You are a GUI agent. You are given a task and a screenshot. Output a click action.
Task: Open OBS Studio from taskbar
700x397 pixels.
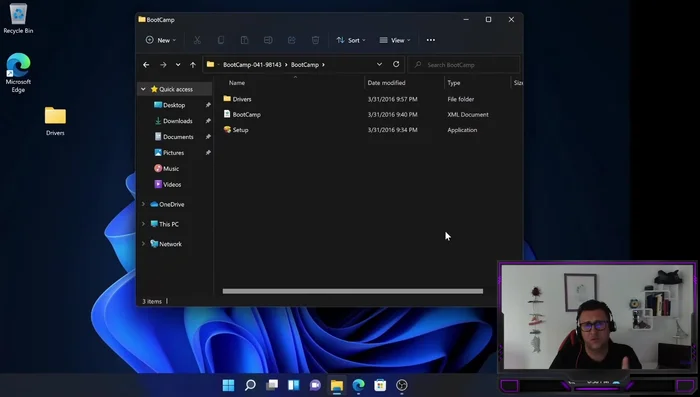point(402,385)
